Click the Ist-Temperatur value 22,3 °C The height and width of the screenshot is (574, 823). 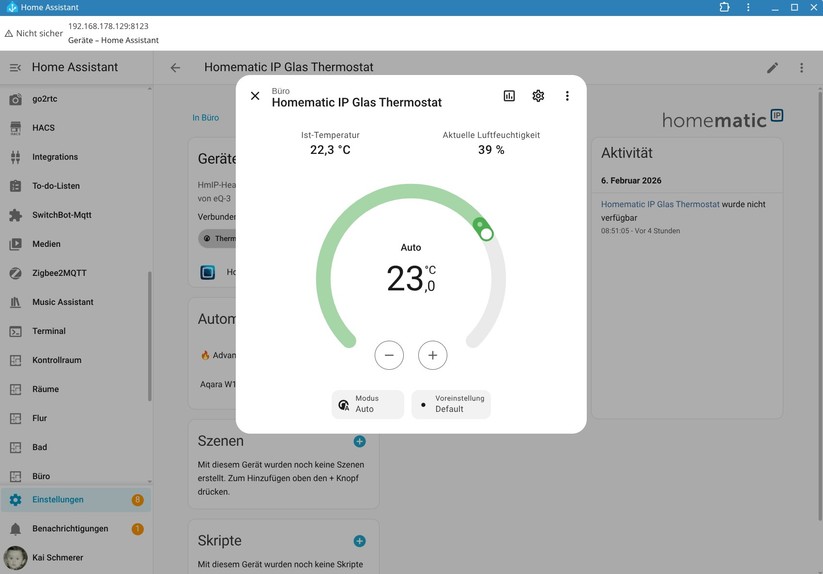point(330,150)
